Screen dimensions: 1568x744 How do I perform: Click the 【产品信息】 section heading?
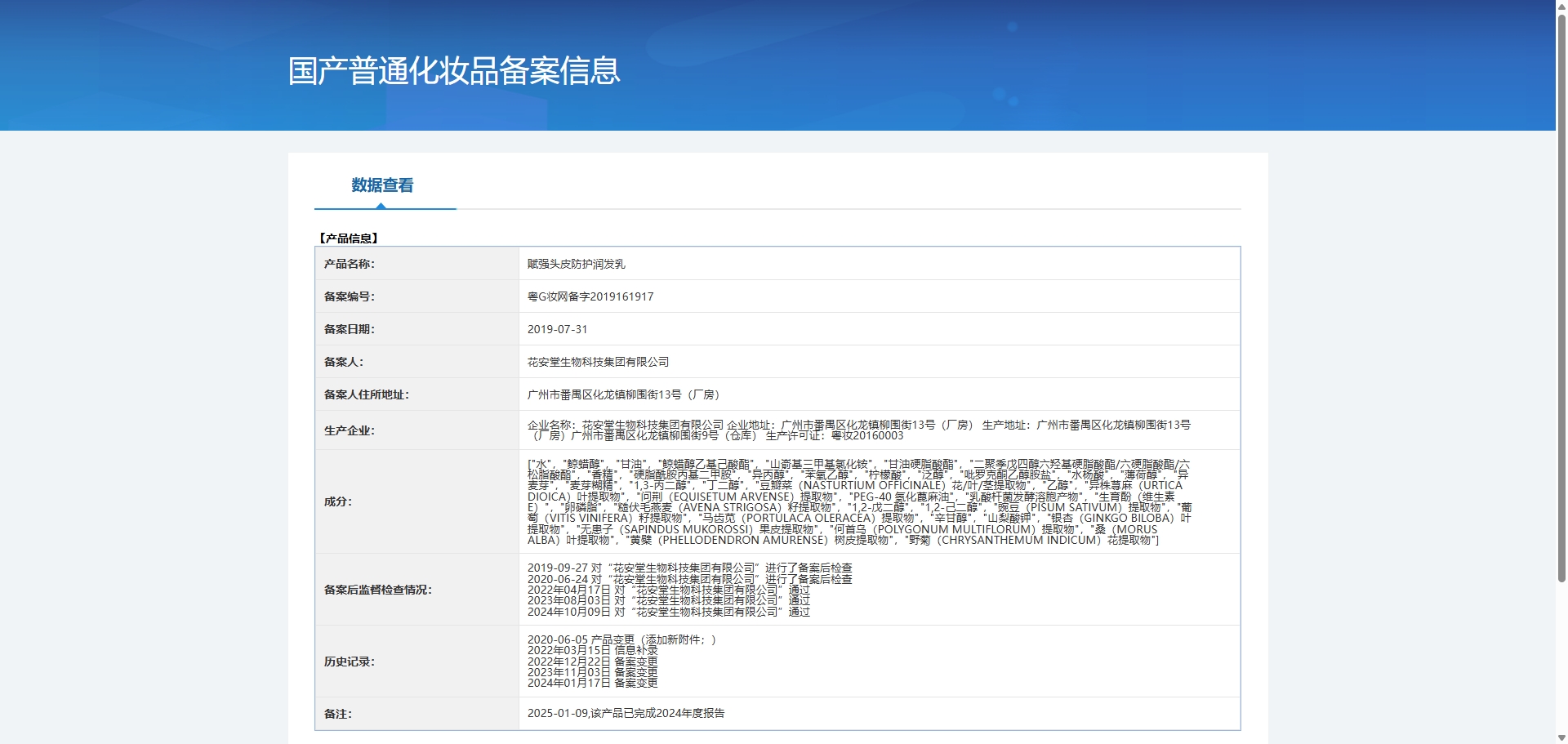(348, 238)
